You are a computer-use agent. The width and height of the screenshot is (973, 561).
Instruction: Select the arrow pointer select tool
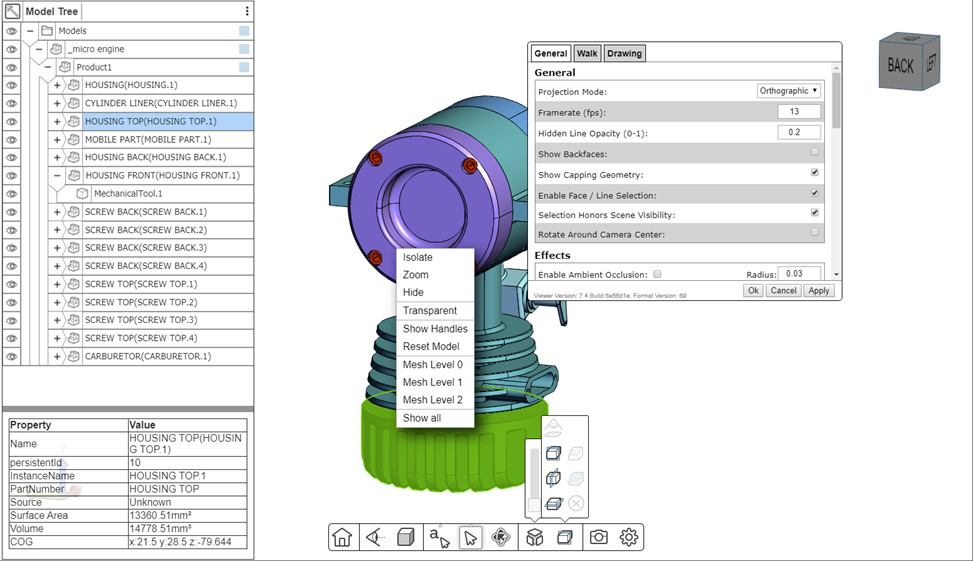click(470, 538)
